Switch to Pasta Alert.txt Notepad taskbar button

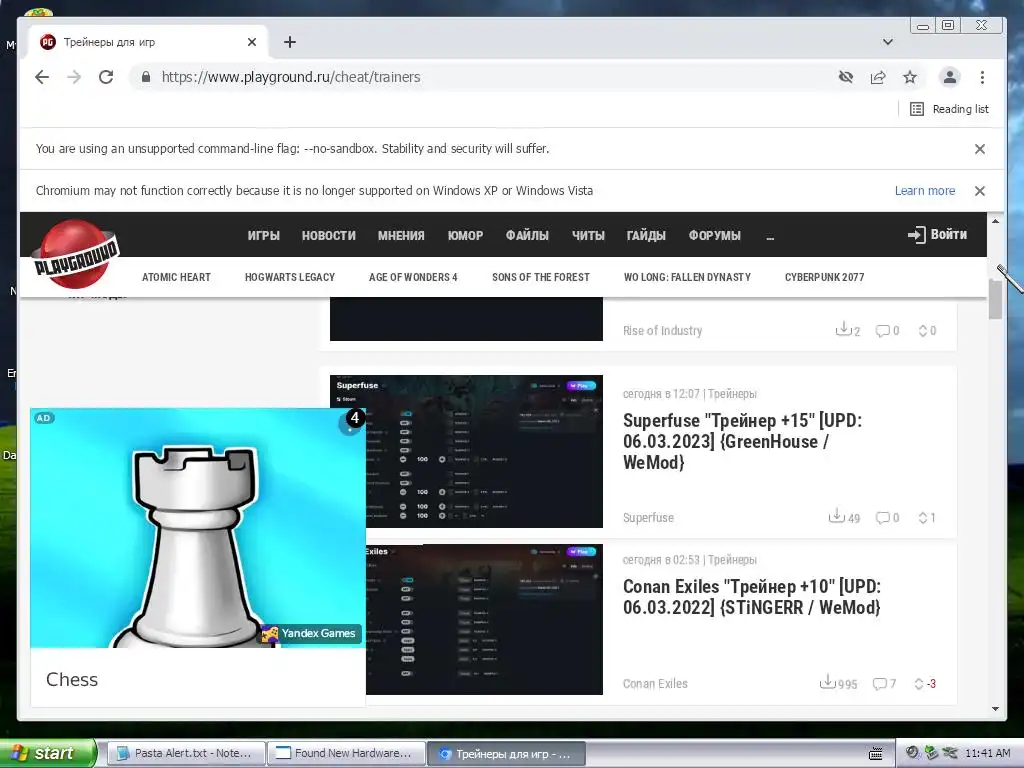tap(185, 753)
